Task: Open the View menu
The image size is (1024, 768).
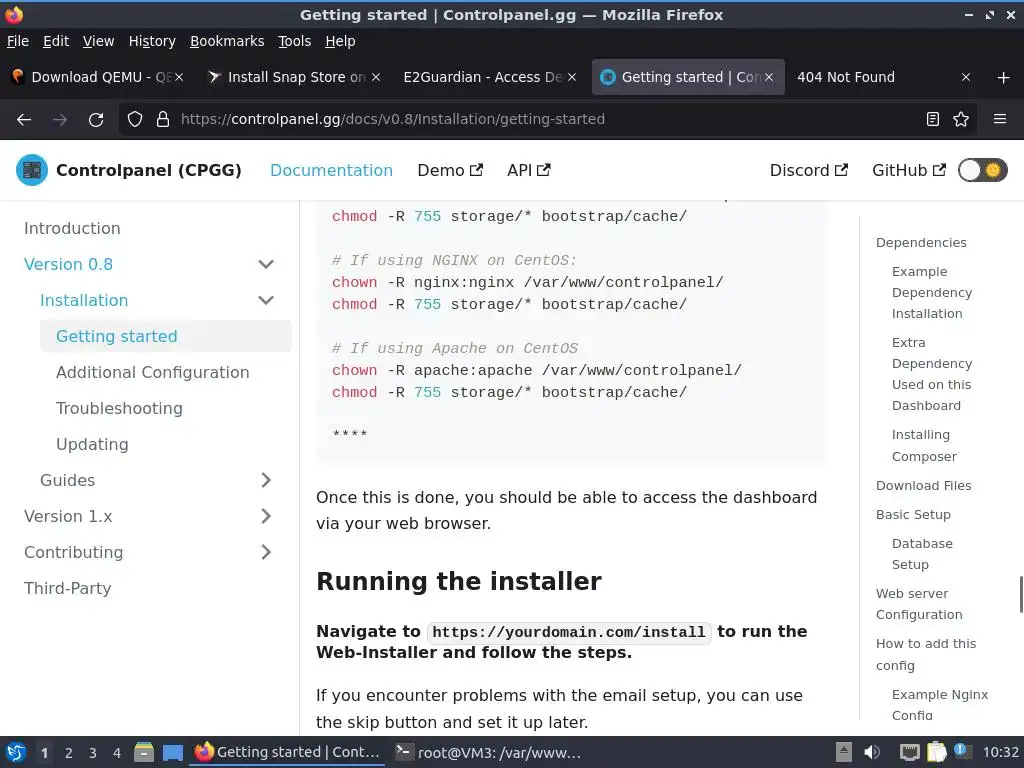Action: coord(99,41)
